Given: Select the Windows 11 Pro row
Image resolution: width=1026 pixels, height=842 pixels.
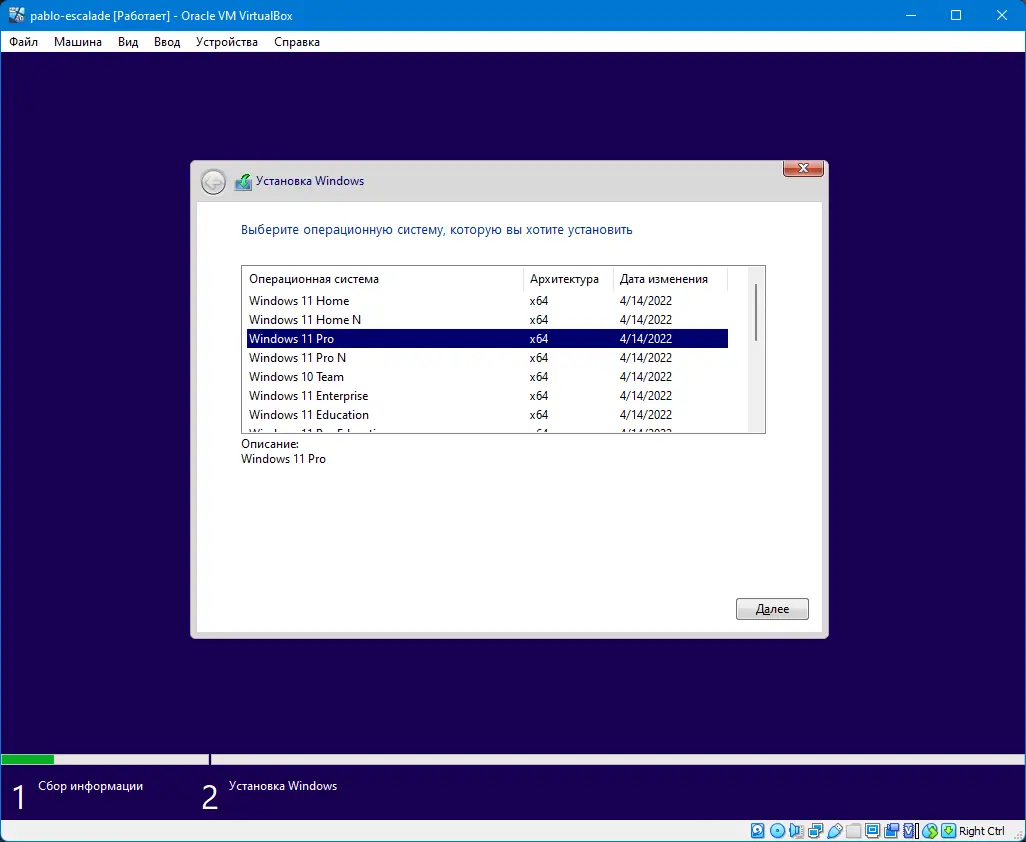Looking at the screenshot, I should pyautogui.click(x=487, y=339).
